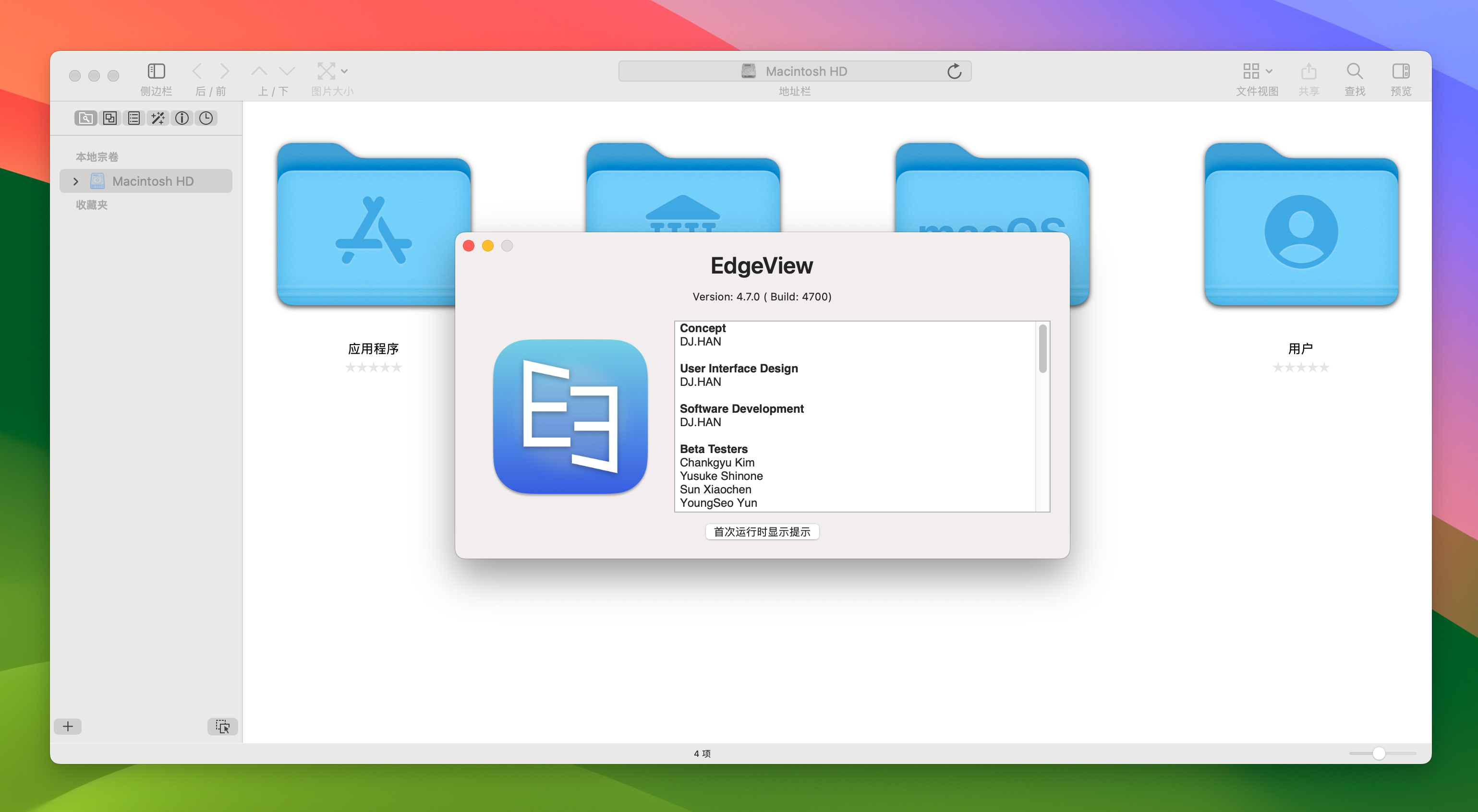The image size is (1478, 812).
Task: Switch to the list view icon
Action: click(x=133, y=118)
